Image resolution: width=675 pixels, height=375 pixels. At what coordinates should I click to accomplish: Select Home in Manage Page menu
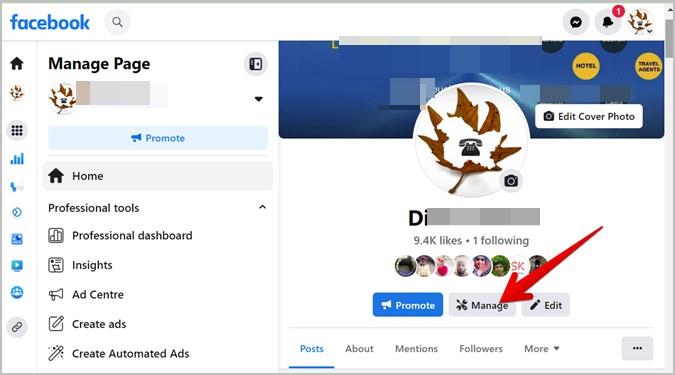(158, 176)
